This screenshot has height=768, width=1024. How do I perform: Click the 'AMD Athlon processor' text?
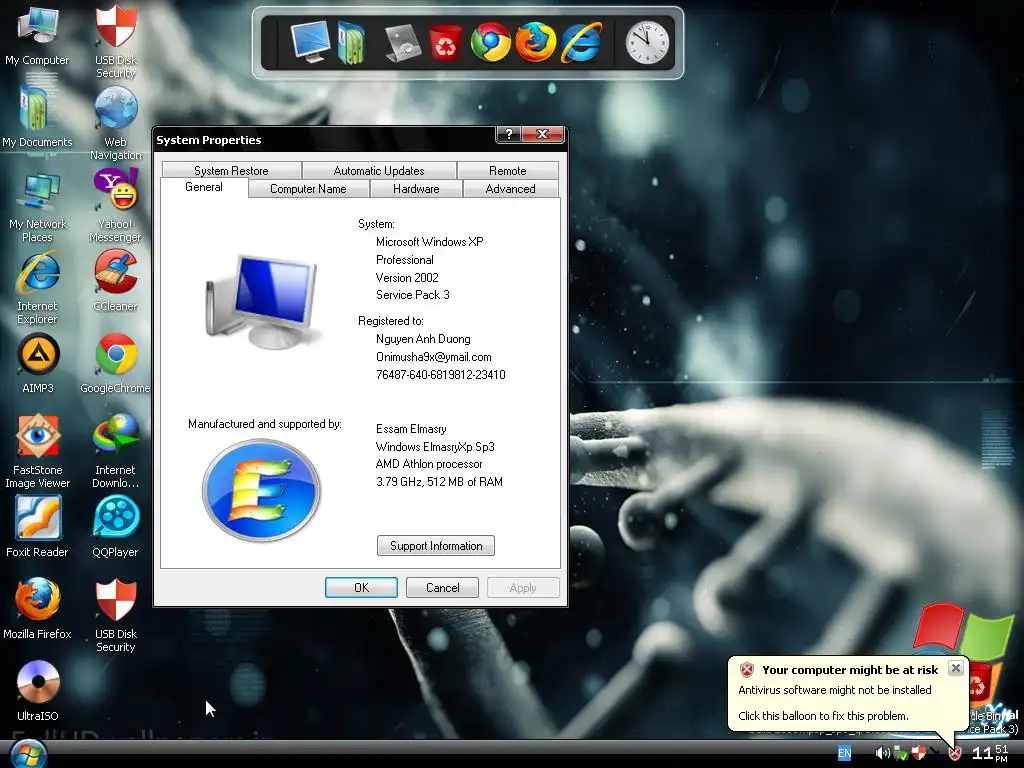click(x=429, y=464)
